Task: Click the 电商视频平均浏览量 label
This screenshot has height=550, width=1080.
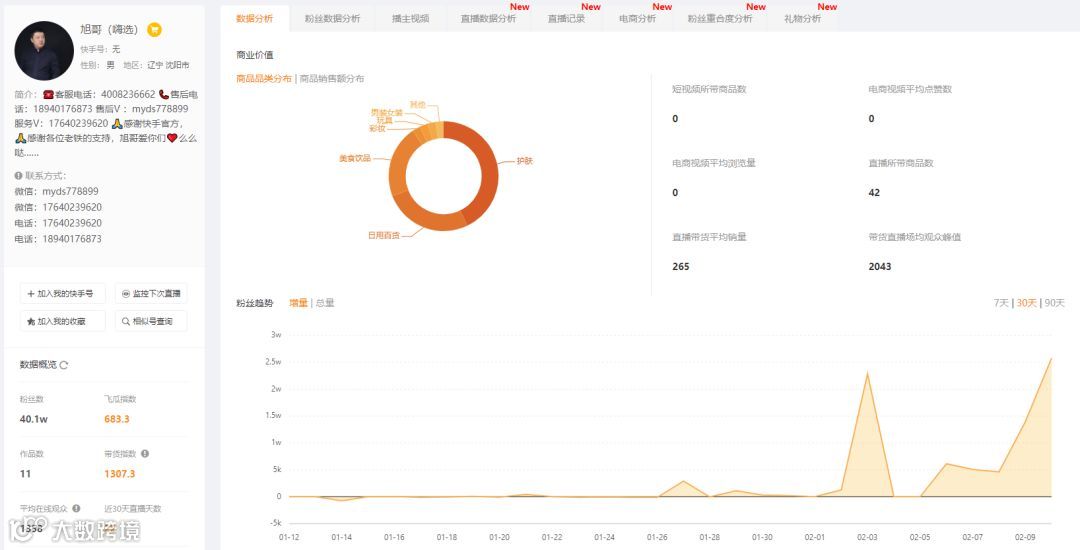Action: tap(714, 163)
